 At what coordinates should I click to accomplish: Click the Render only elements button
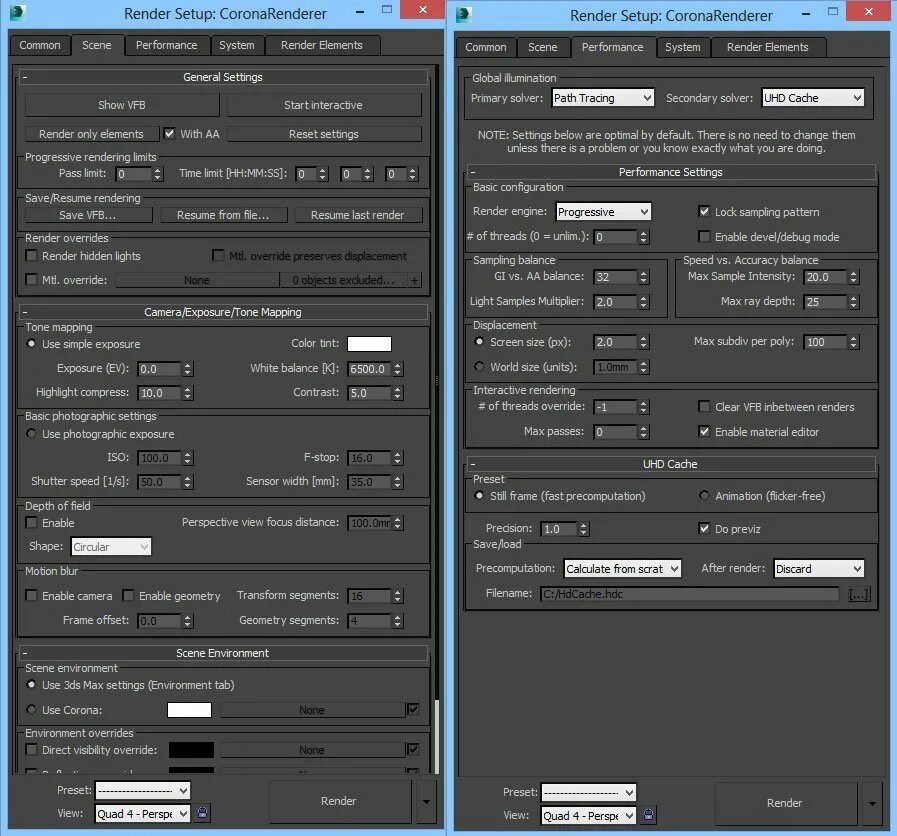coord(92,134)
